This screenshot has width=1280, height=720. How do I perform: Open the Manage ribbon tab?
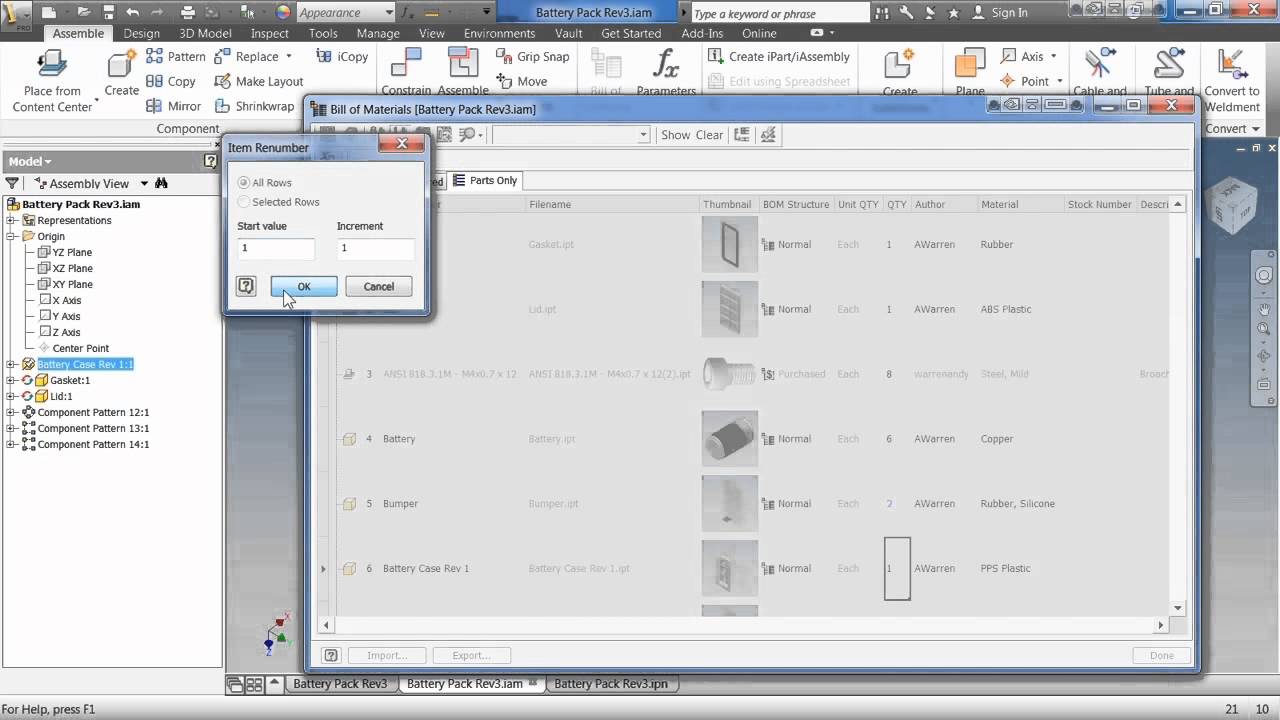[378, 33]
